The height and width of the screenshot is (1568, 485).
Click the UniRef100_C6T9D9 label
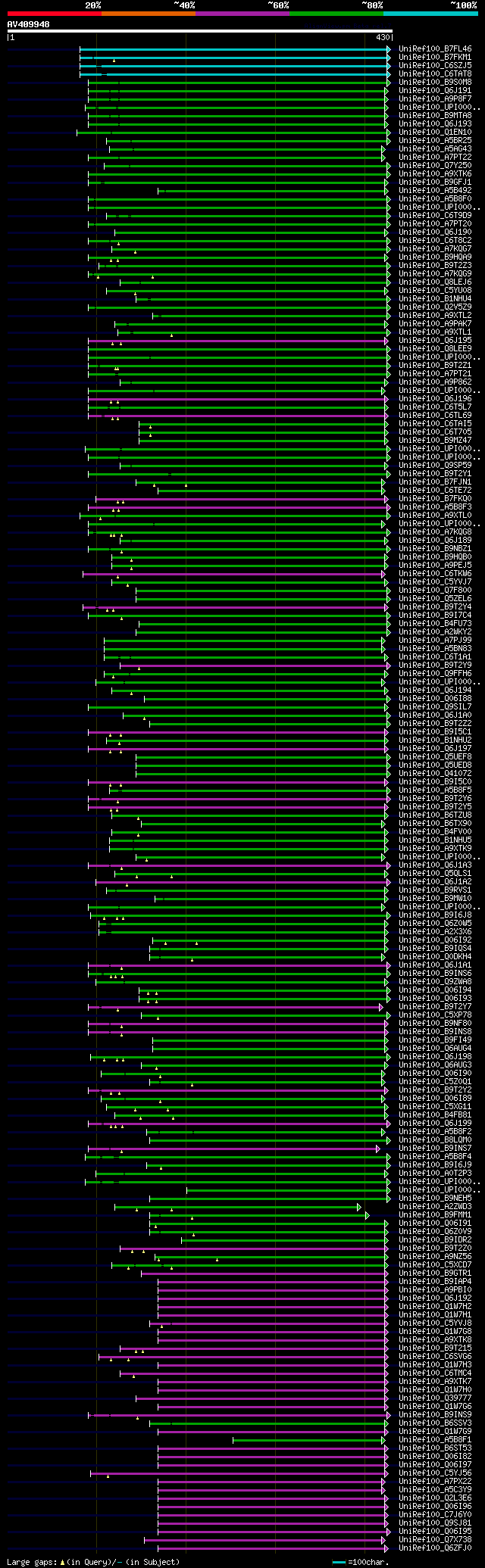435,216
